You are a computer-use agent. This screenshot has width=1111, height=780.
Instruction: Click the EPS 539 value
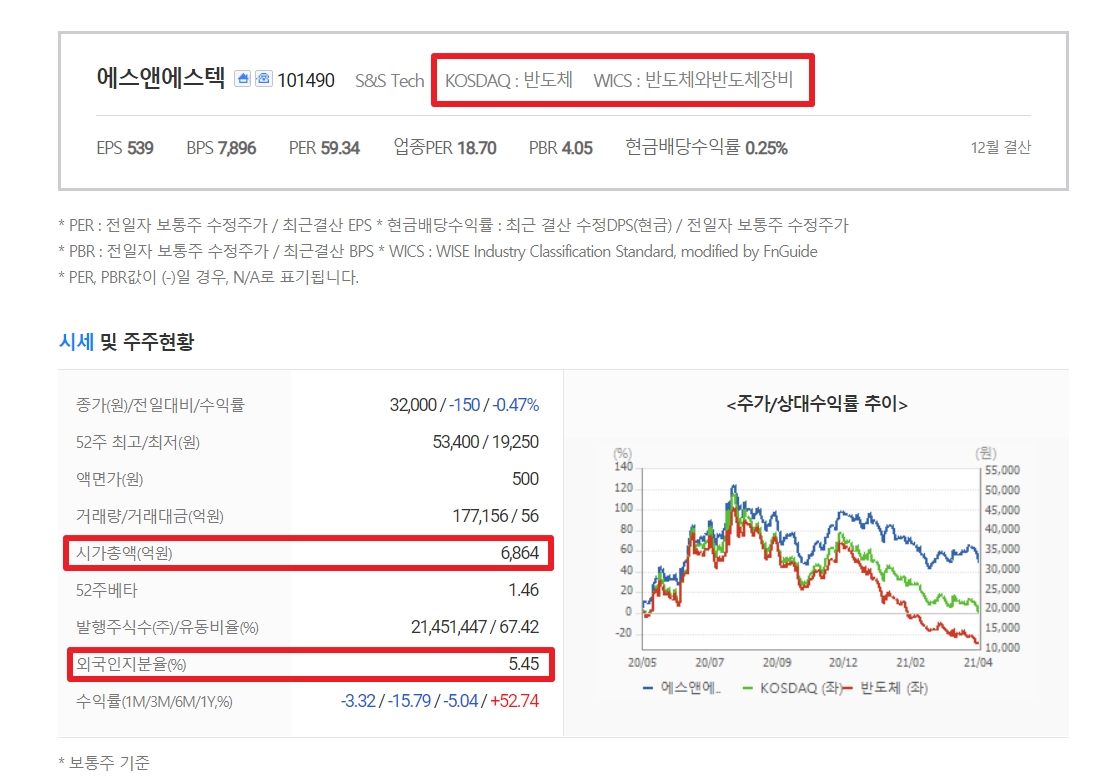pos(125,148)
